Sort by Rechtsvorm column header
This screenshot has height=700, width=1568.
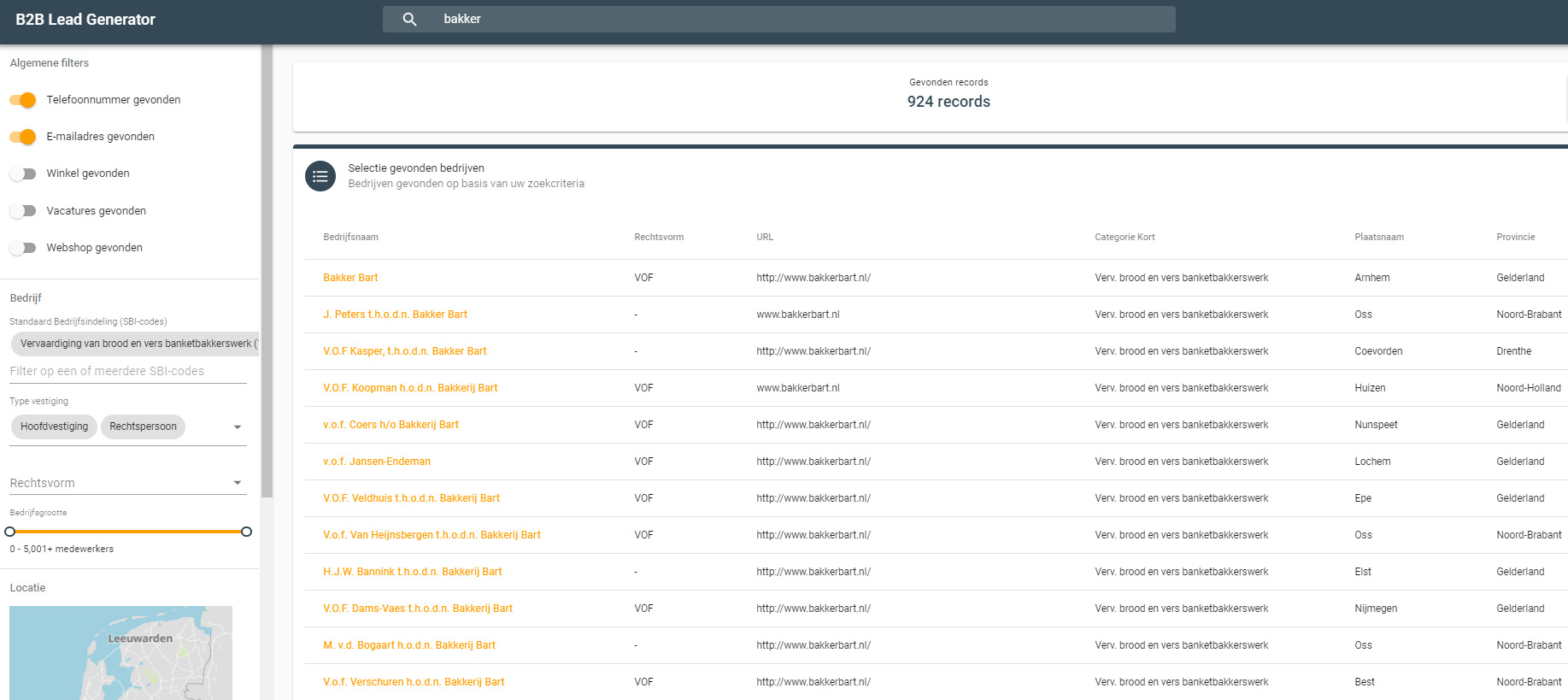coord(659,237)
